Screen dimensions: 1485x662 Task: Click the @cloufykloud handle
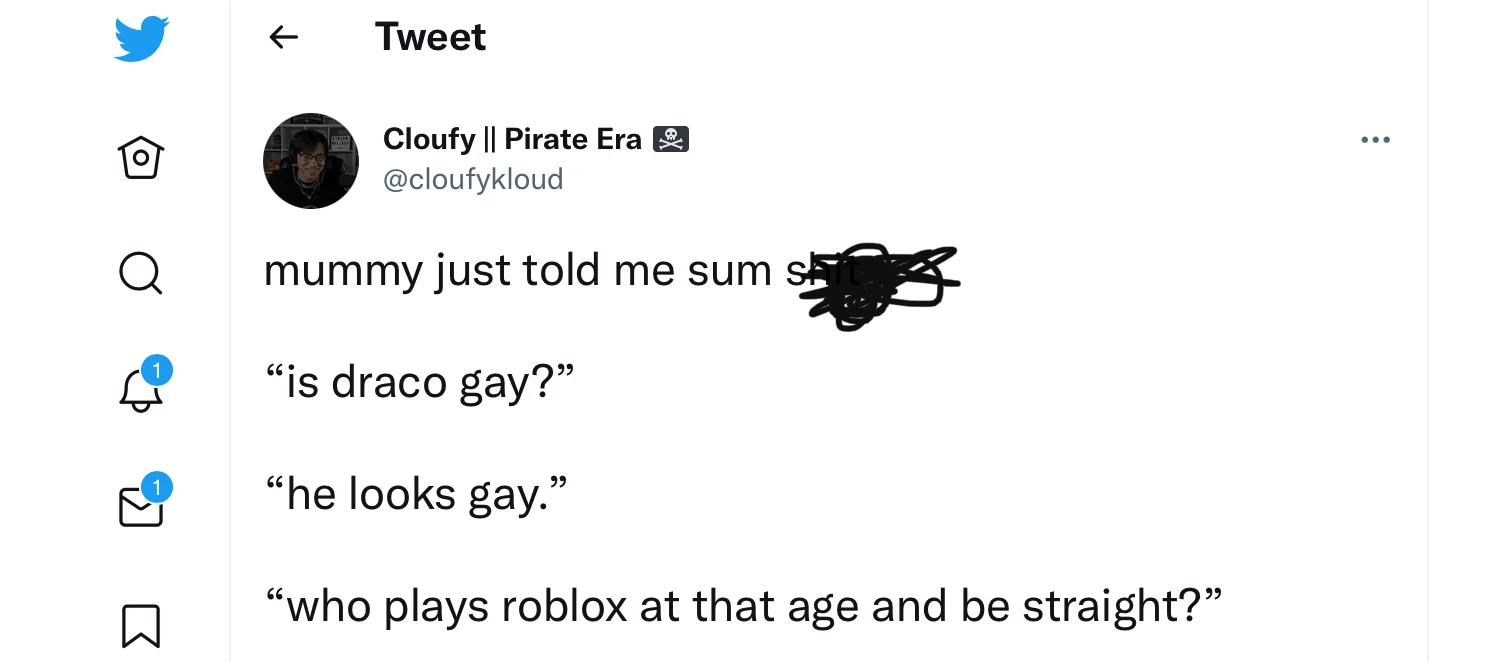coord(473,179)
